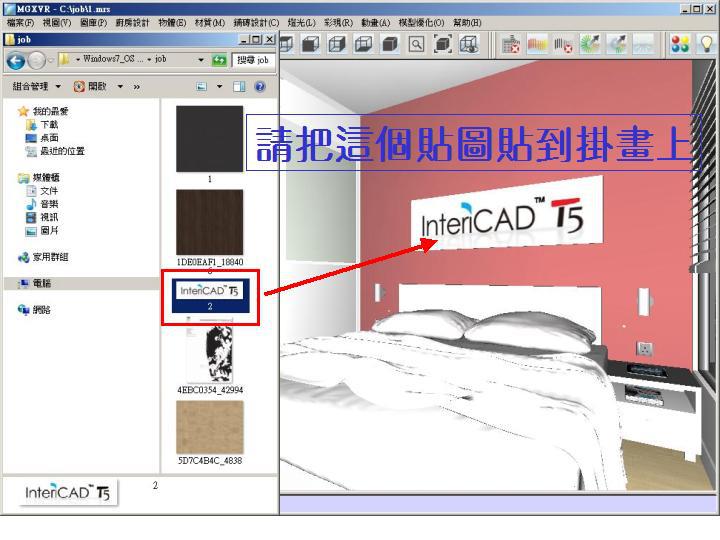
Task: Open the 組合管理 dropdown in Explorer
Action: [x=35, y=87]
